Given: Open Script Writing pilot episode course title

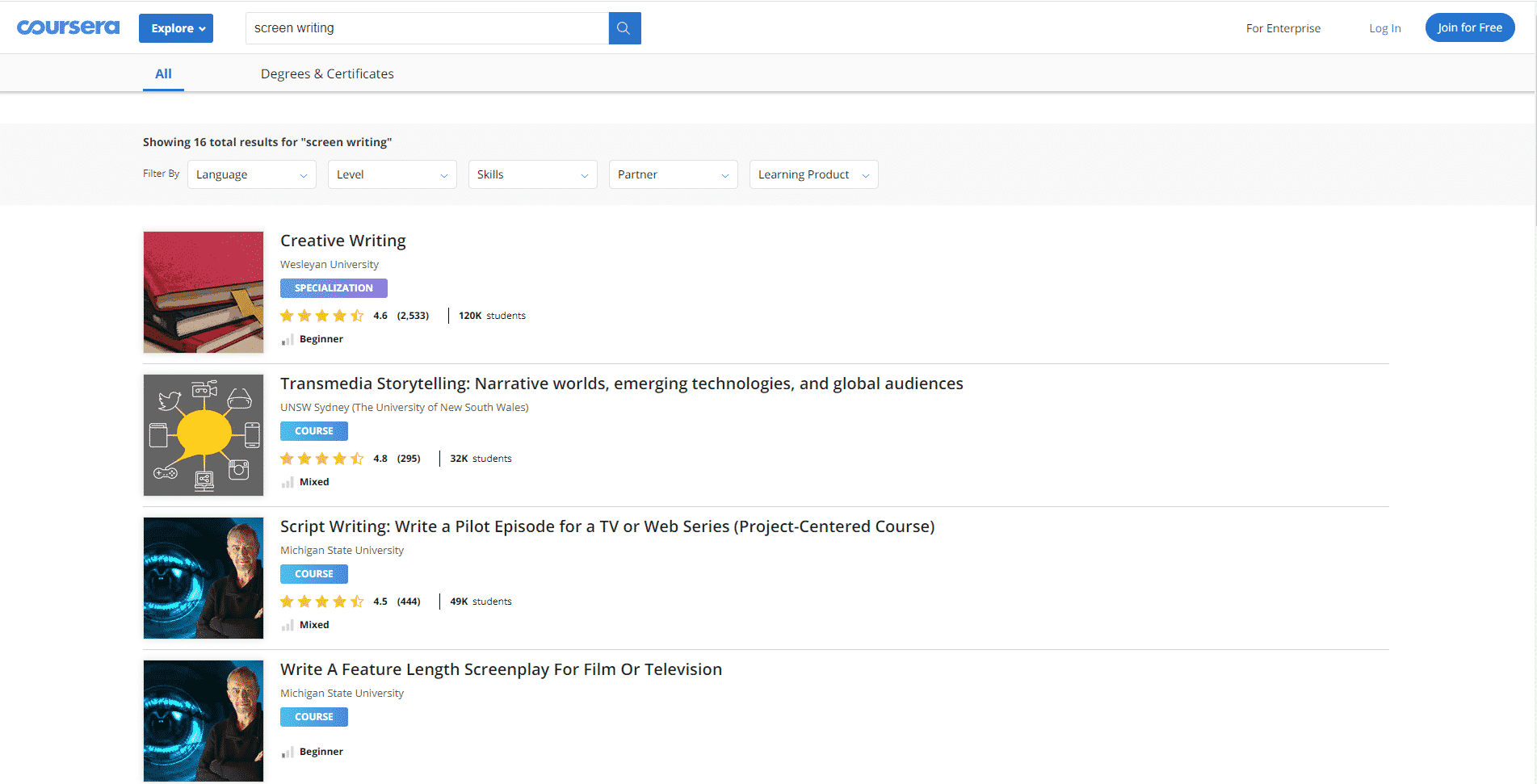Looking at the screenshot, I should [x=607, y=526].
